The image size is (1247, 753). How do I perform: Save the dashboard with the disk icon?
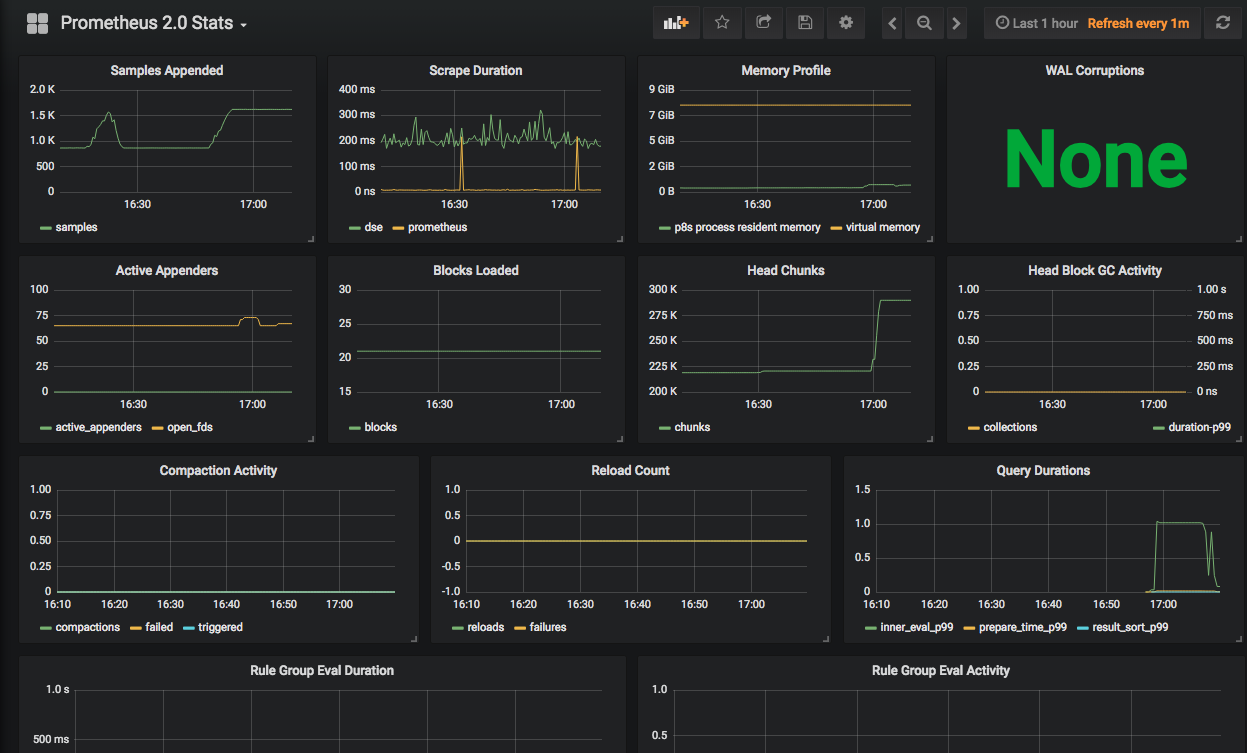tap(805, 23)
